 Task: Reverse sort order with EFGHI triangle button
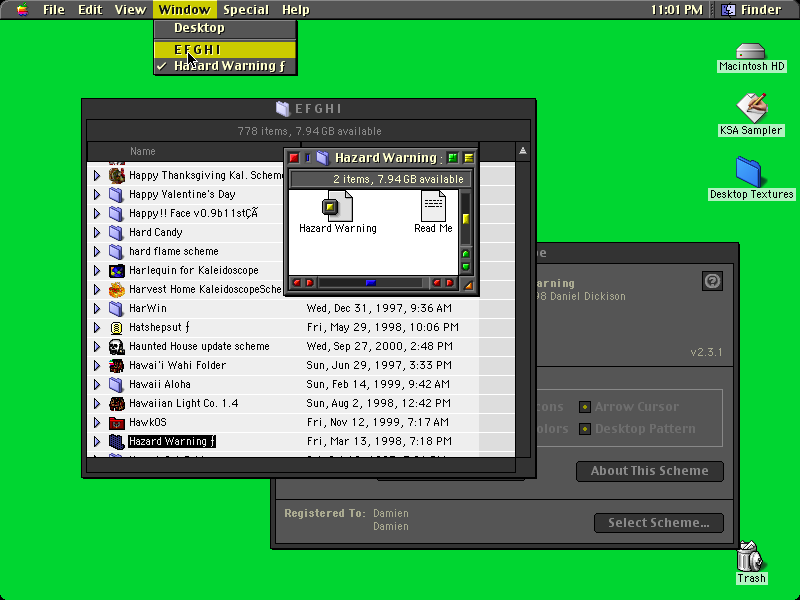click(x=522, y=151)
